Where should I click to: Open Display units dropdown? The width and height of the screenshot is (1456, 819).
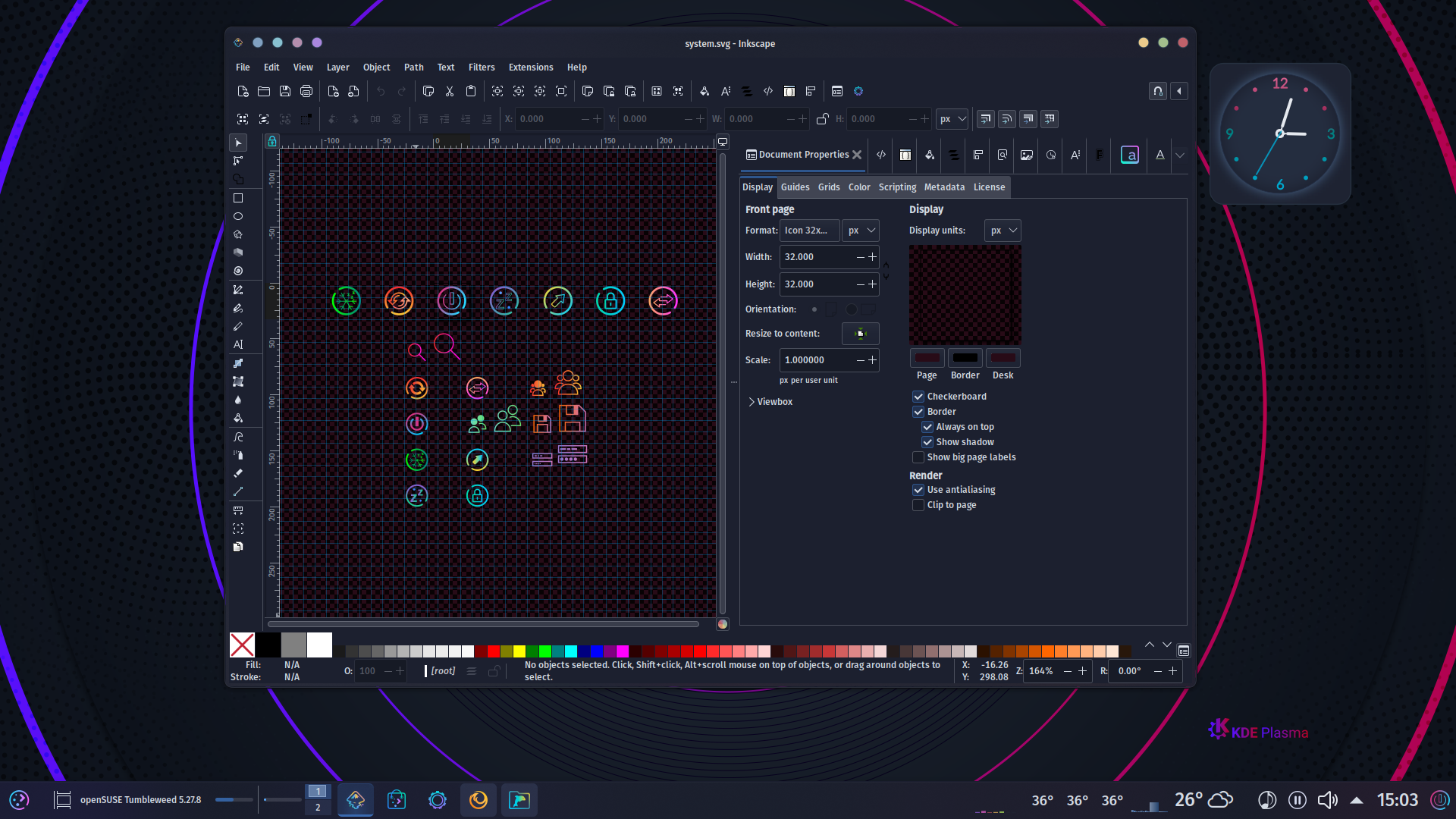(x=1003, y=231)
